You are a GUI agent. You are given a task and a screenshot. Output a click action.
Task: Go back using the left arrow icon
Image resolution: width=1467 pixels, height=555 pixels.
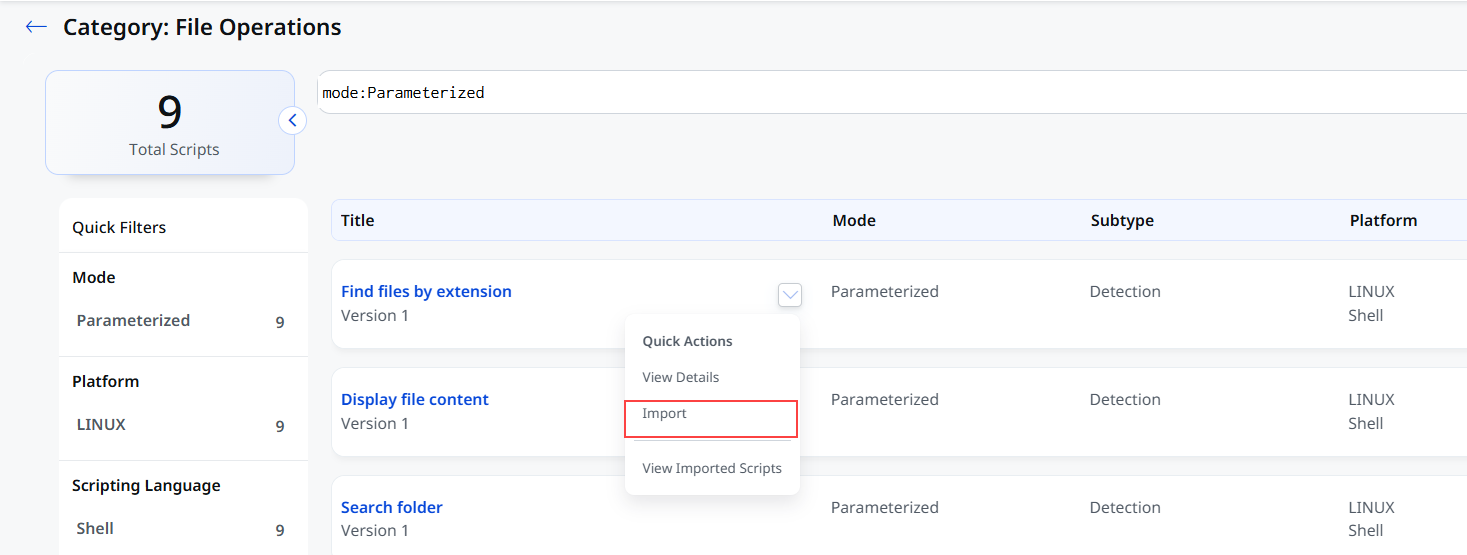(x=36, y=27)
